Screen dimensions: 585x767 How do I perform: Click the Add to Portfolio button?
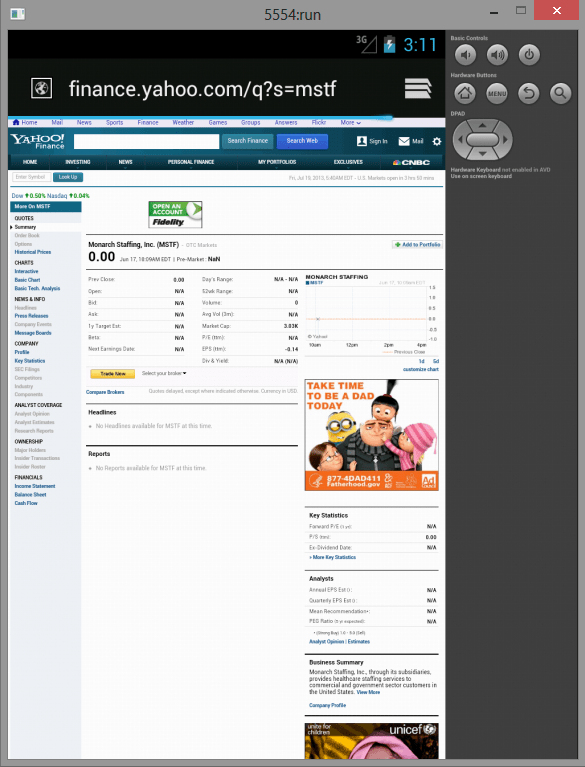coord(418,245)
